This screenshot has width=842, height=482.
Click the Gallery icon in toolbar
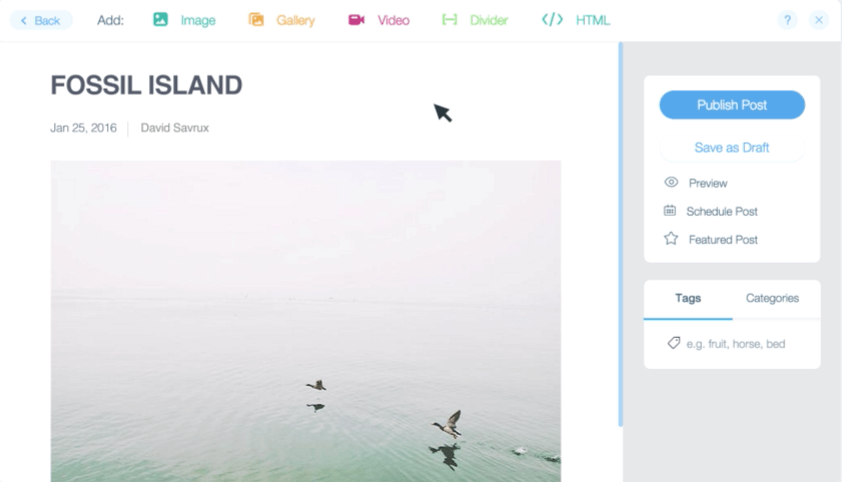pos(256,20)
